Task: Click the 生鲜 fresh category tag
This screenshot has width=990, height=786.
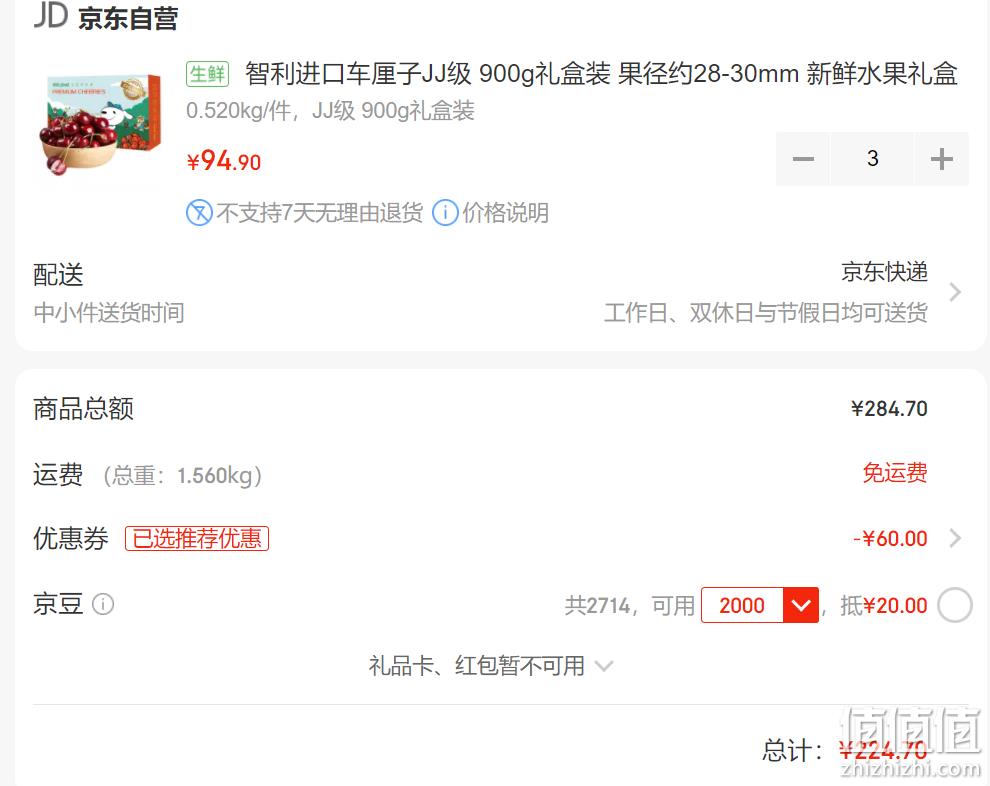Action: click(x=207, y=74)
